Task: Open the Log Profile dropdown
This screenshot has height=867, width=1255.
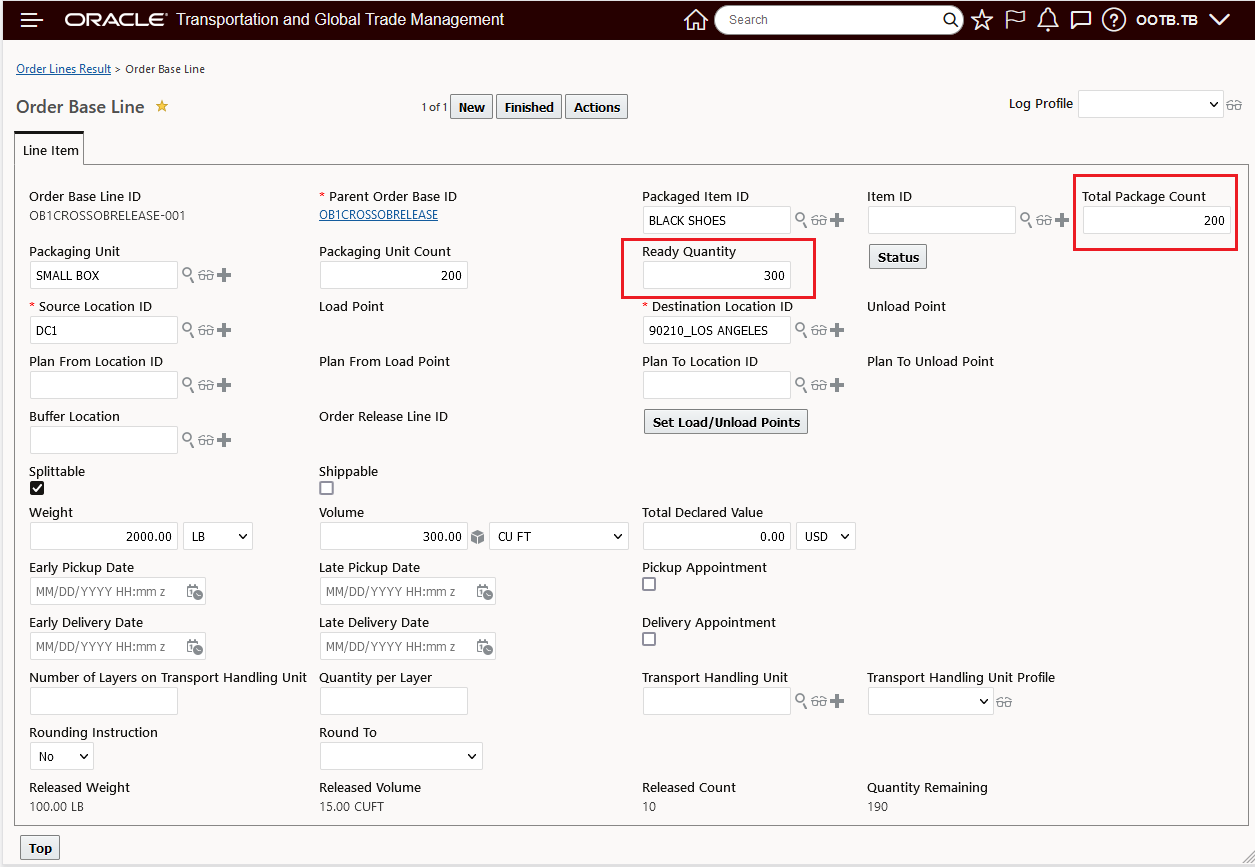Action: [x=1150, y=104]
